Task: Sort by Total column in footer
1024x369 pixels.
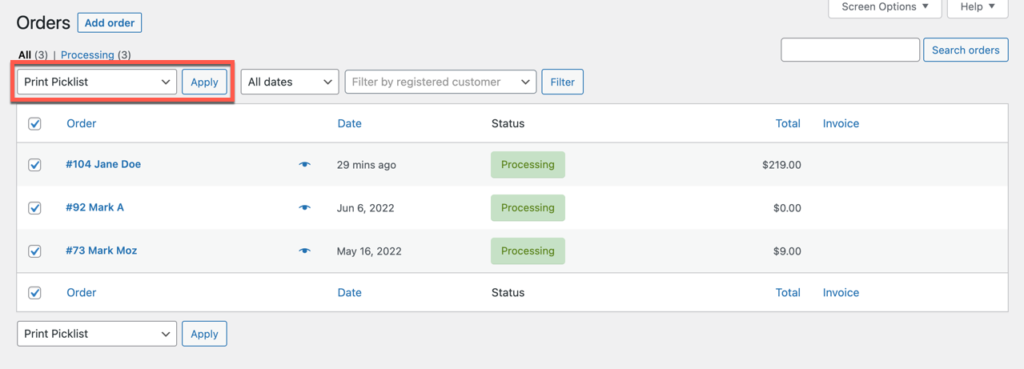Action: click(x=788, y=293)
